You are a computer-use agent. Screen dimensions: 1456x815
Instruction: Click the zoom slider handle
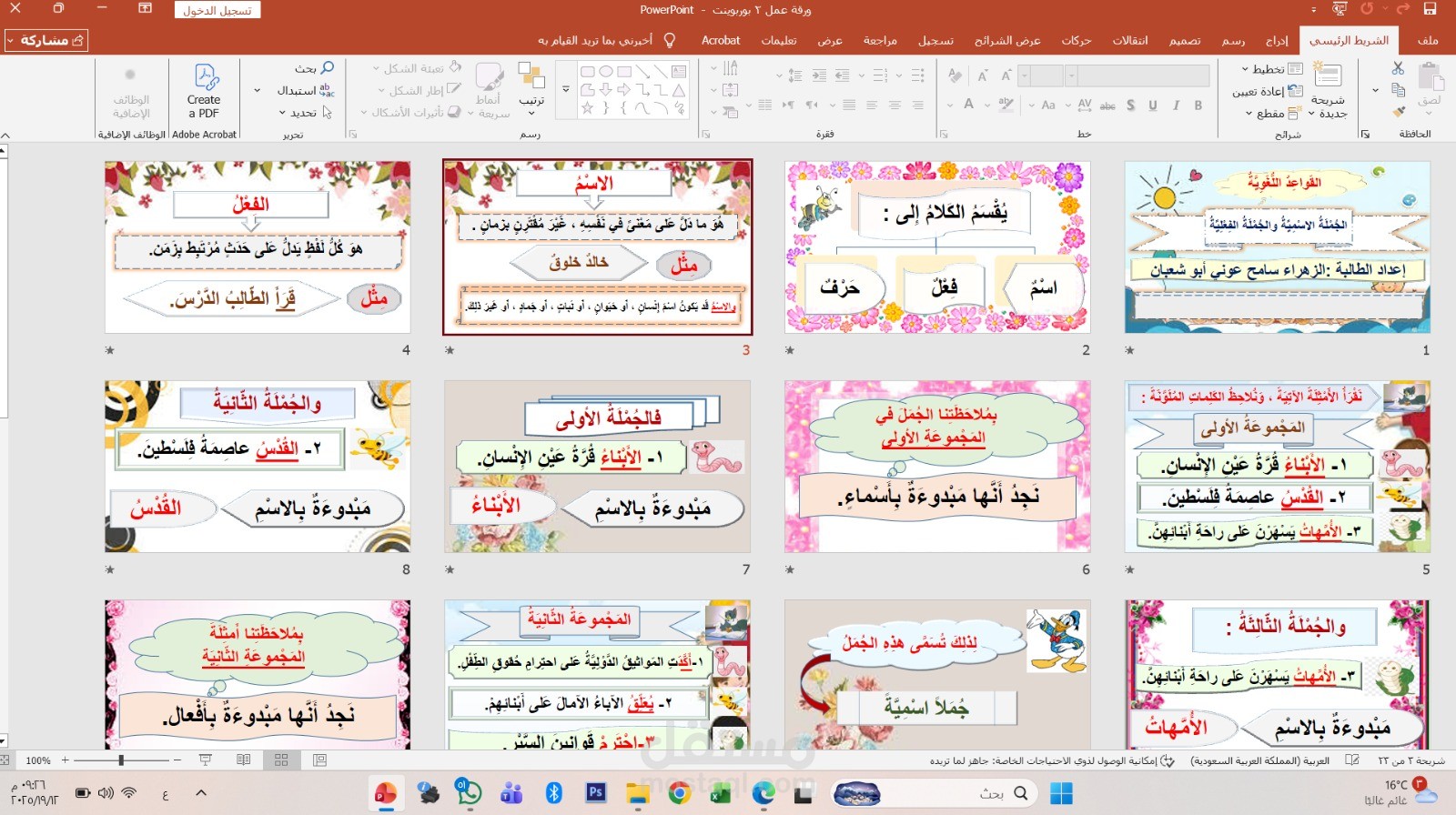(121, 760)
